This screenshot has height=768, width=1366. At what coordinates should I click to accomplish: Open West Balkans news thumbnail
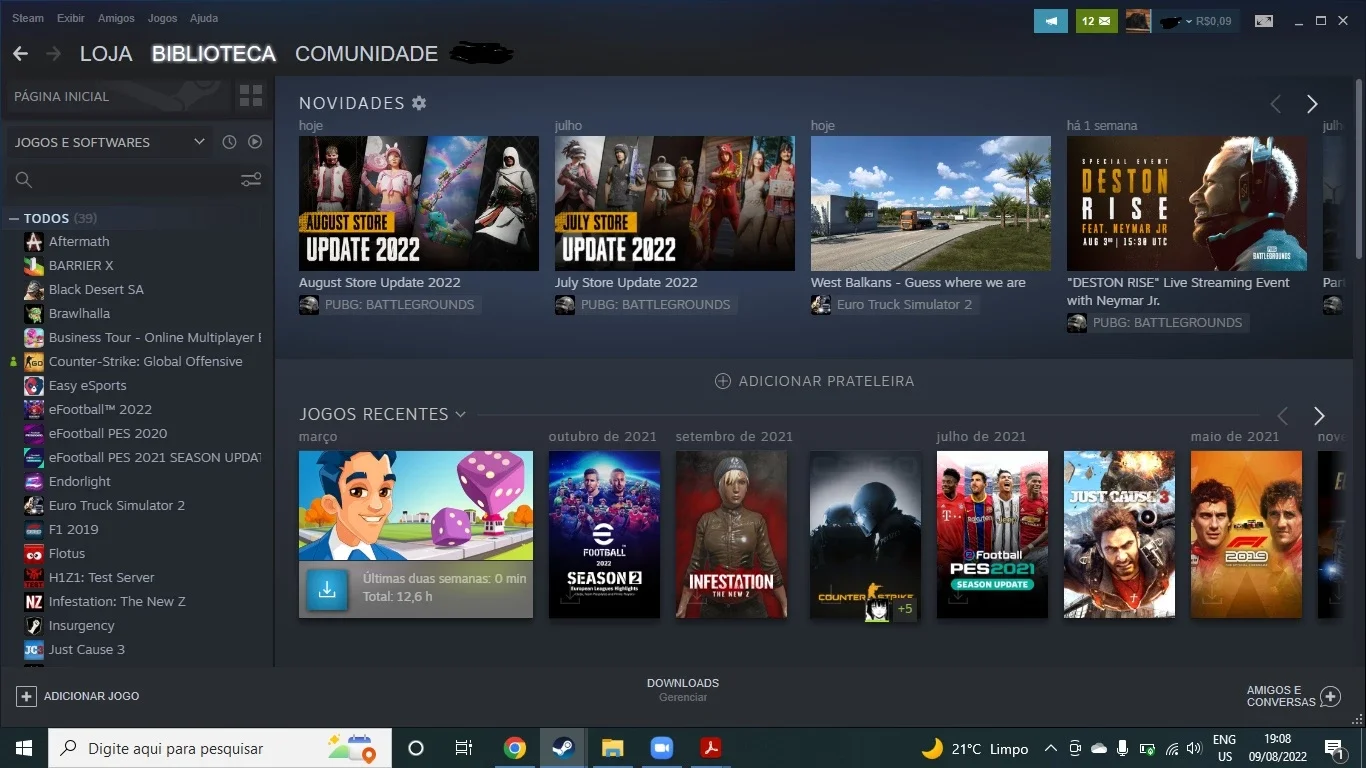[931, 203]
